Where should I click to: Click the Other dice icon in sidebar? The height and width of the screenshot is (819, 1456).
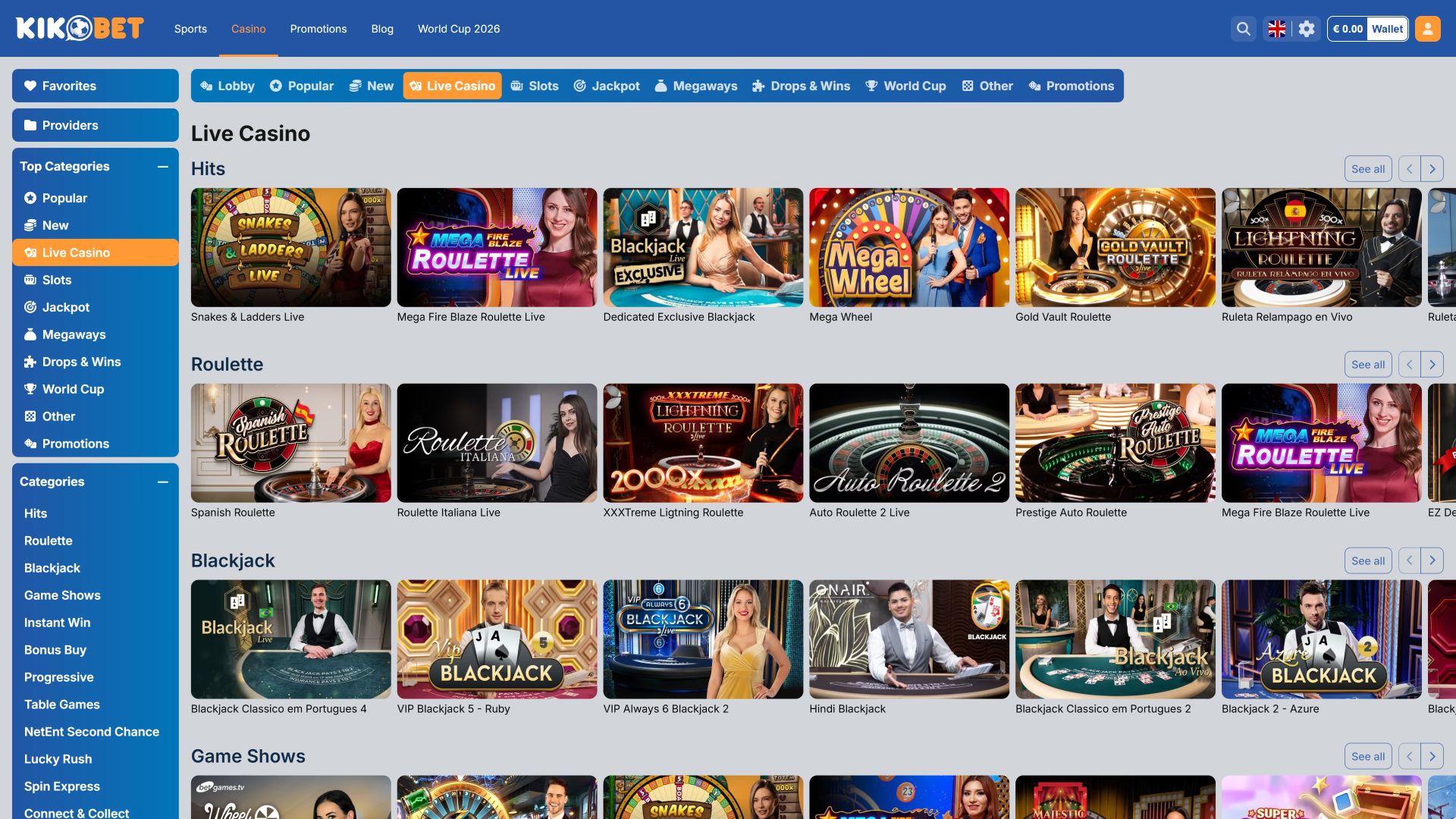30,416
